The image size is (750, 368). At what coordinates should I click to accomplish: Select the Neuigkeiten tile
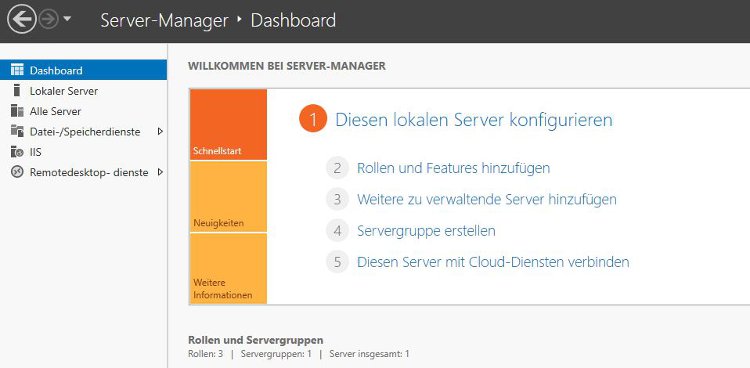click(x=229, y=197)
